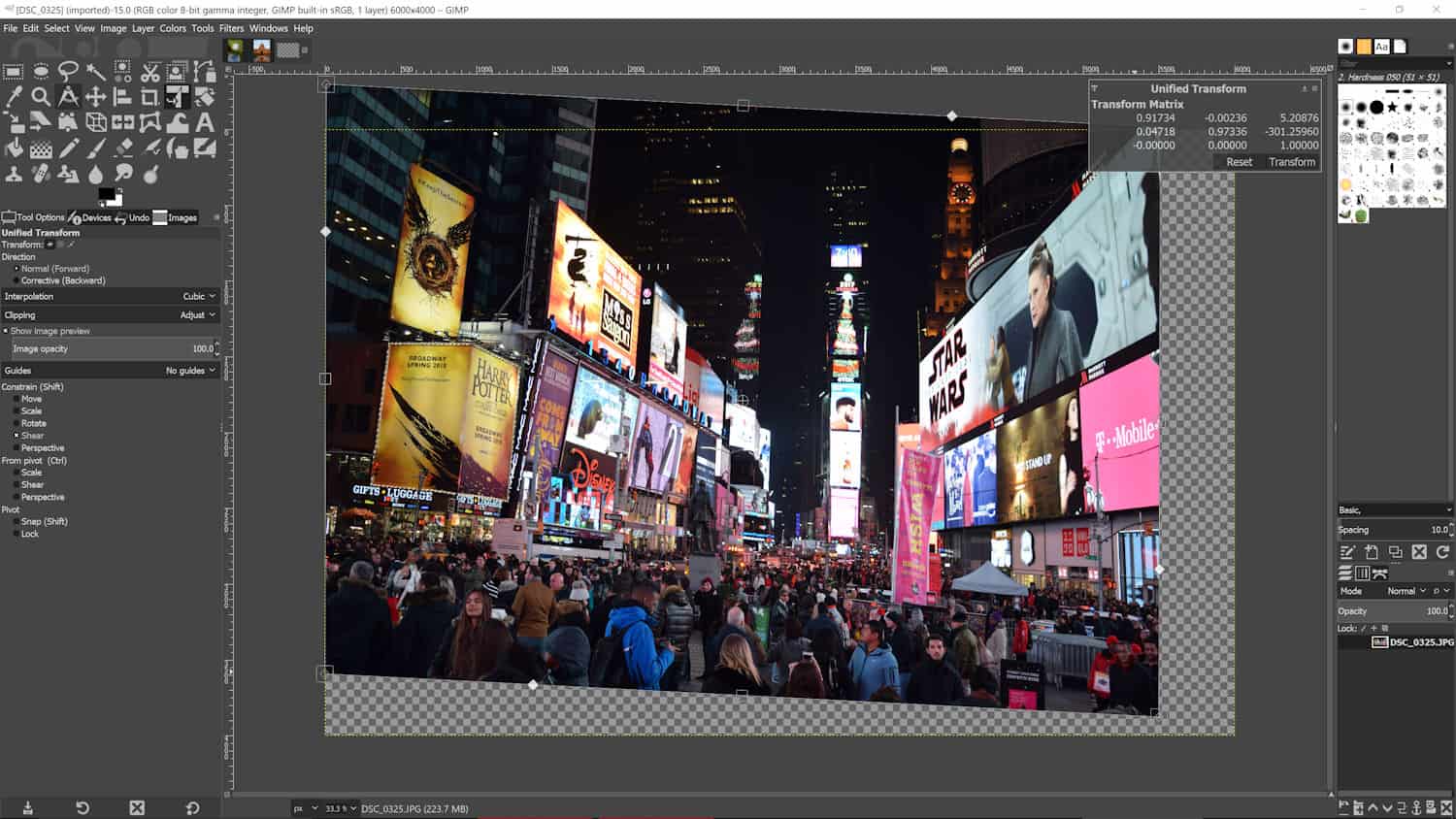
Task: Click the Fonts Aa tab in right dock
Action: 1381,47
